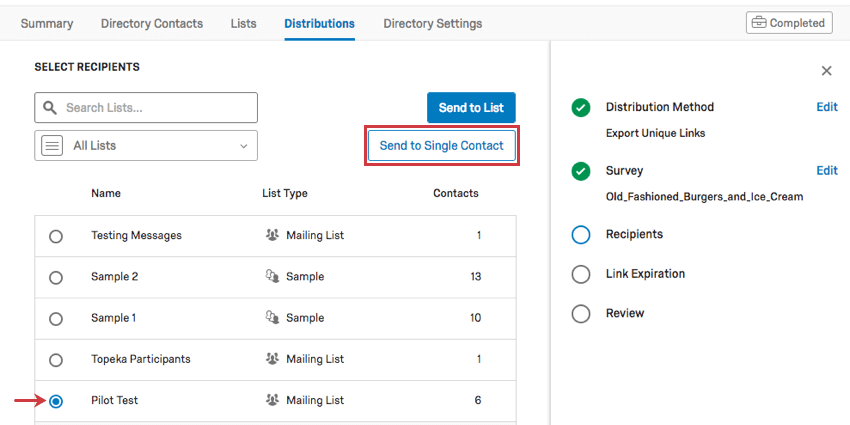Select the Topeka Participants radio button
850x425 pixels.
56,360
